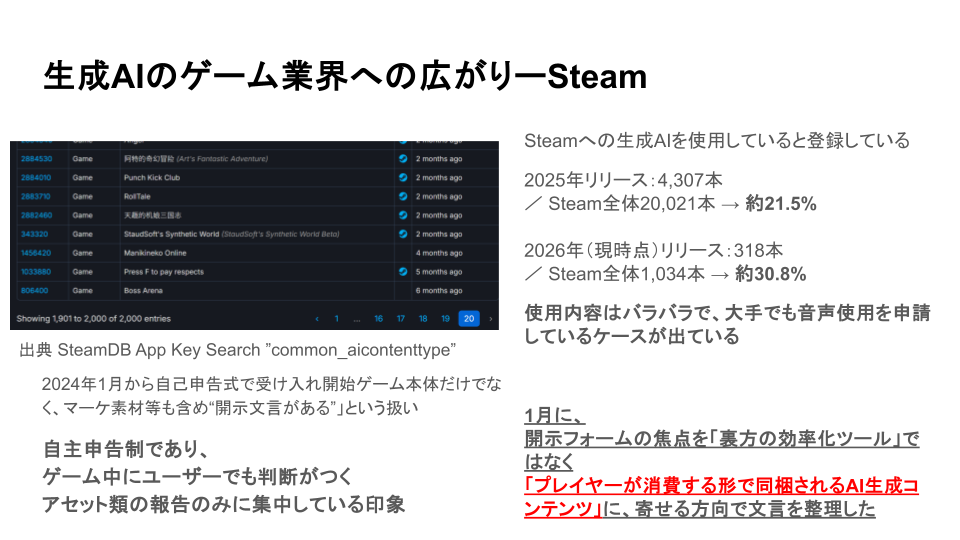The image size is (960, 540).
Task: Click the Steam icon in Punch Kick Club row
Action: [403, 178]
